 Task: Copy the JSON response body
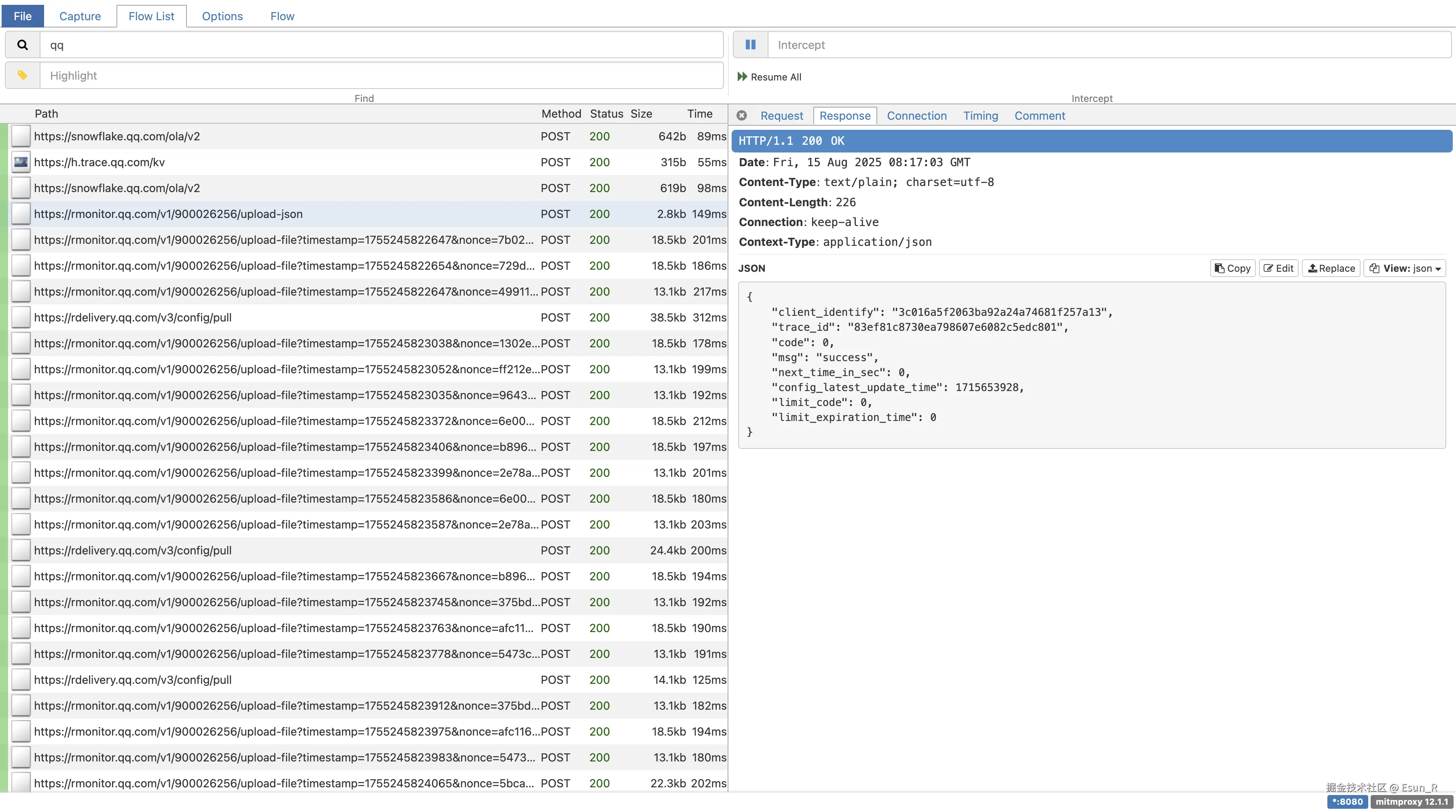(1232, 269)
